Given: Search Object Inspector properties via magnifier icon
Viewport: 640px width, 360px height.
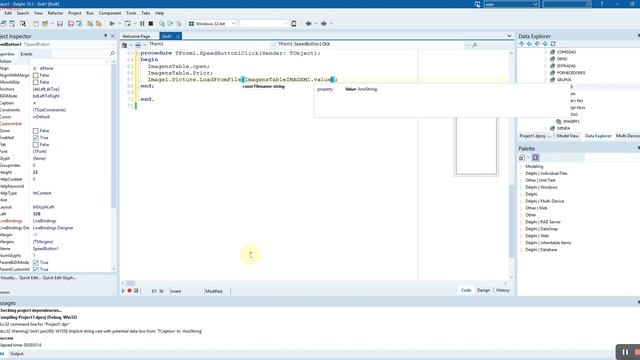Looking at the screenshot, I should coord(112,54).
